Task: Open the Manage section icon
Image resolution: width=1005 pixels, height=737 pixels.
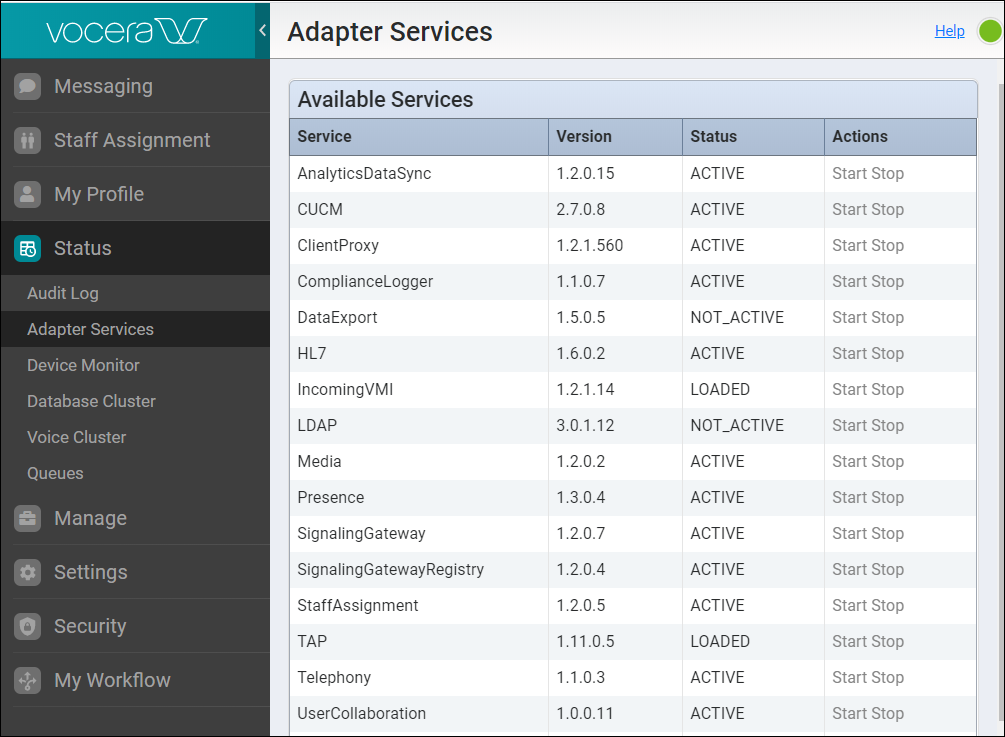Action: 28,518
